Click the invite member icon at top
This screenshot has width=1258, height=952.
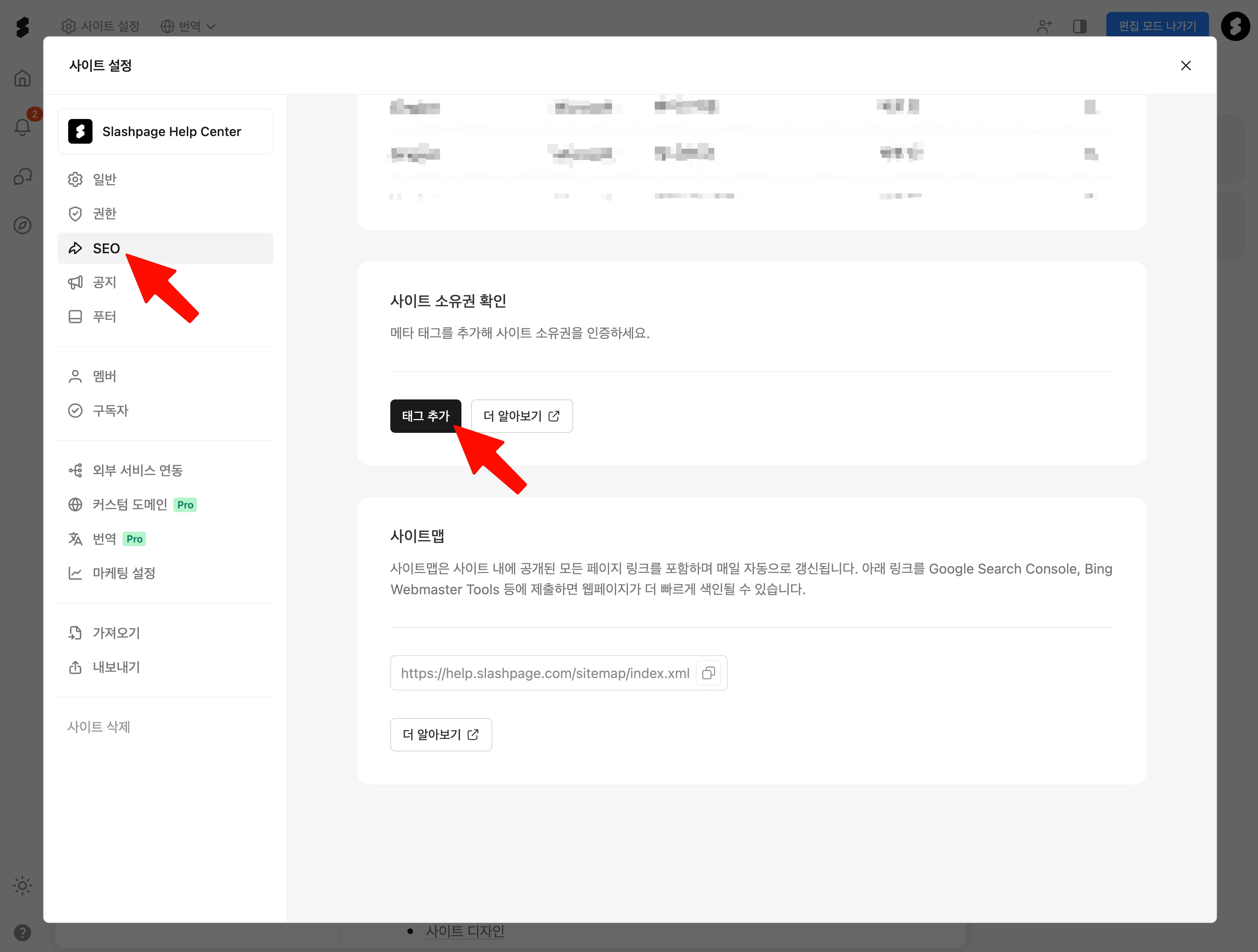click(1044, 26)
